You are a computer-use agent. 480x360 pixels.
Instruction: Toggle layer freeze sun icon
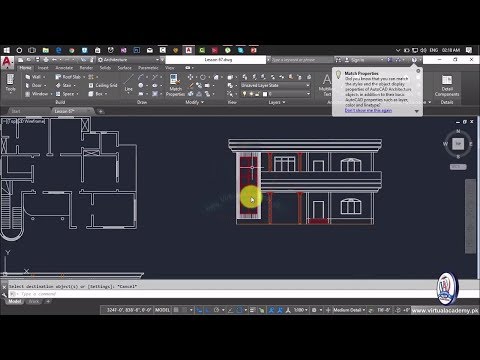(251, 94)
